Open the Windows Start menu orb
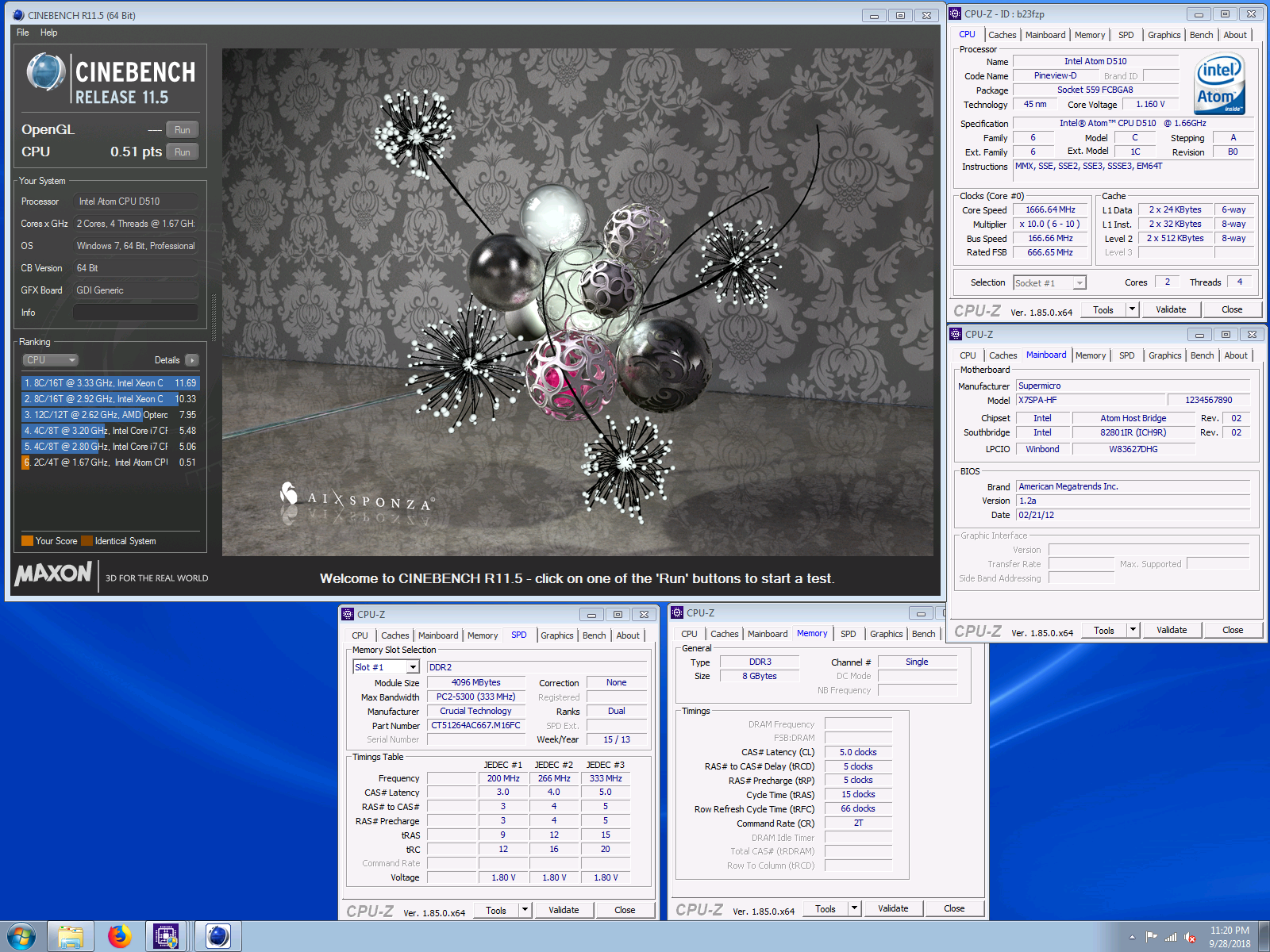The image size is (1270, 952). click(x=21, y=936)
